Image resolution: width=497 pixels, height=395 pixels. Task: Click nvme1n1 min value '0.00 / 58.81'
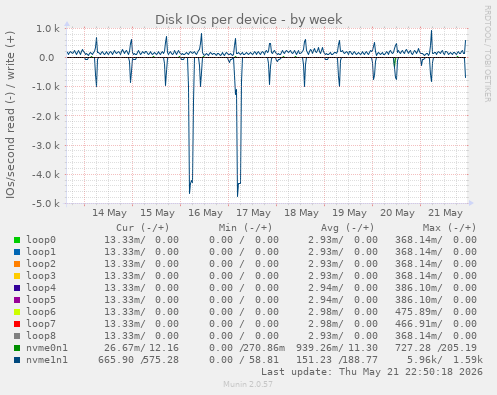244,360
